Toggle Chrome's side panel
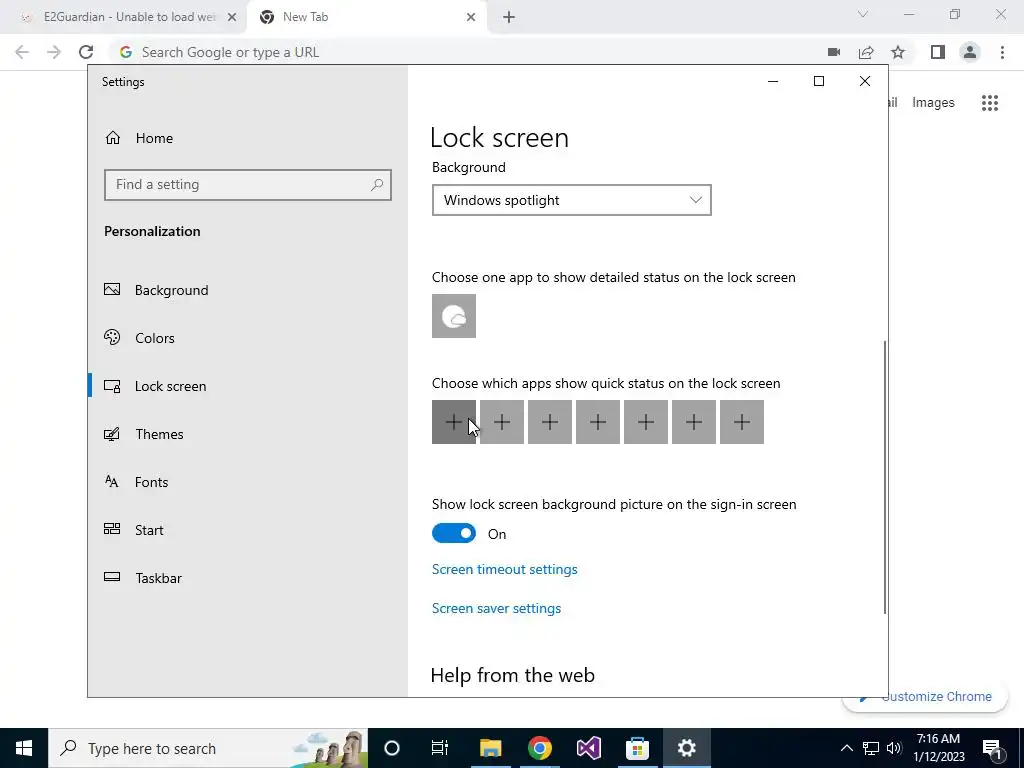 [x=938, y=52]
